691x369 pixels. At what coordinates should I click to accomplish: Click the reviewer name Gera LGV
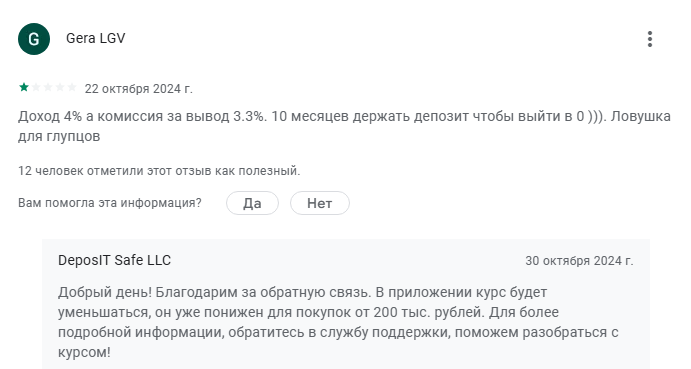pos(96,38)
